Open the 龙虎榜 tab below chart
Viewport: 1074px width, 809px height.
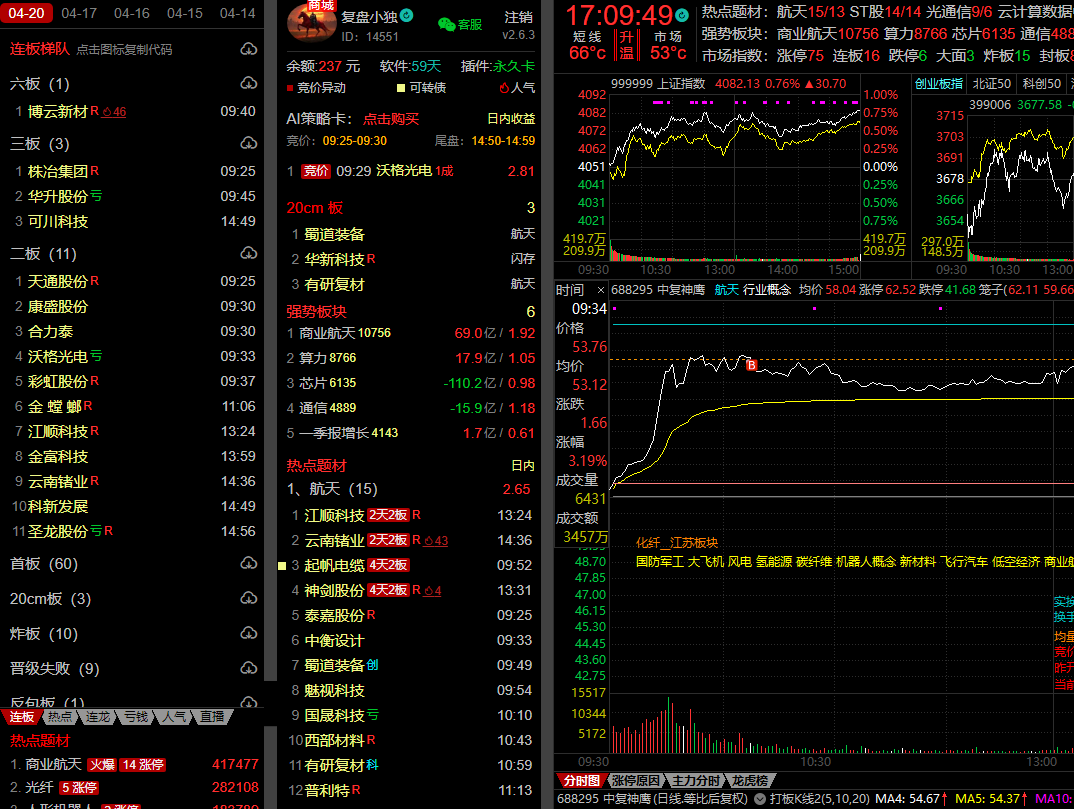750,780
